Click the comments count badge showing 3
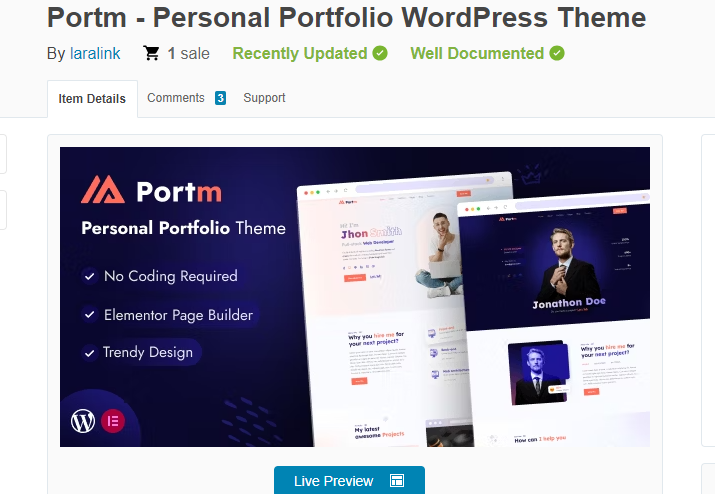This screenshot has width=715, height=494. point(220,98)
